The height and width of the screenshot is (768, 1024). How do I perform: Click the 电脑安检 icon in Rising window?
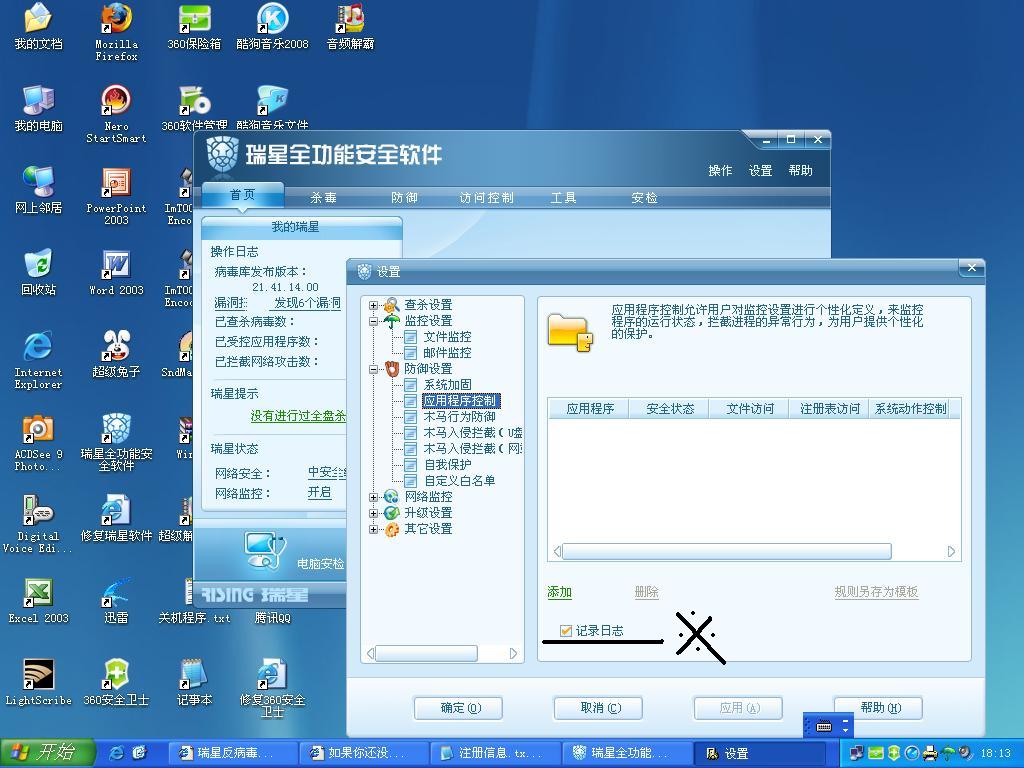[266, 551]
